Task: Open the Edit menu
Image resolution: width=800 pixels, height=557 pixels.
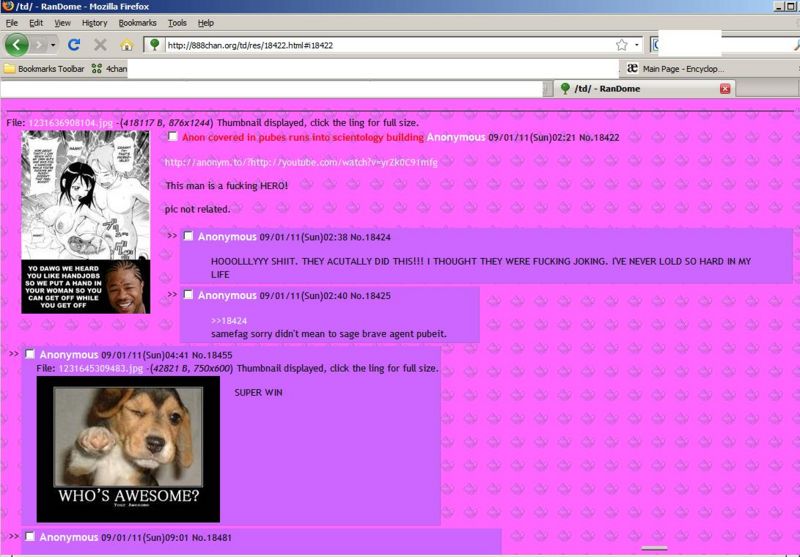Action: point(36,23)
